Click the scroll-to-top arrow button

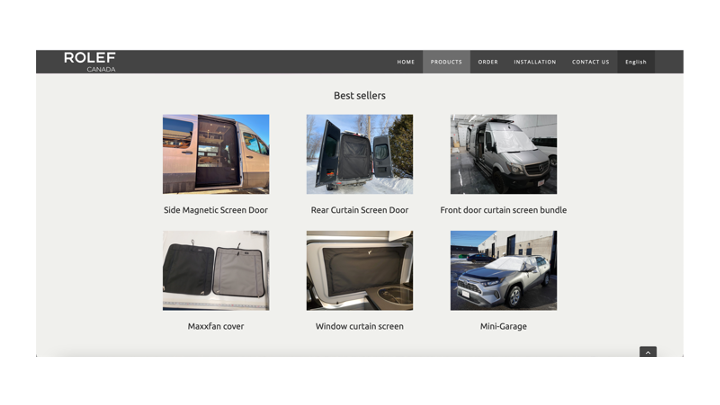pyautogui.click(x=648, y=352)
